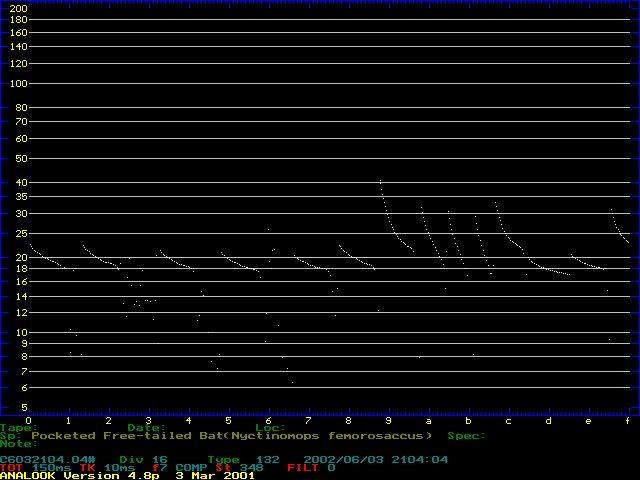Screen dimensions: 640x480
Task: Click the Type 132 value
Action: pyautogui.click(x=237, y=459)
